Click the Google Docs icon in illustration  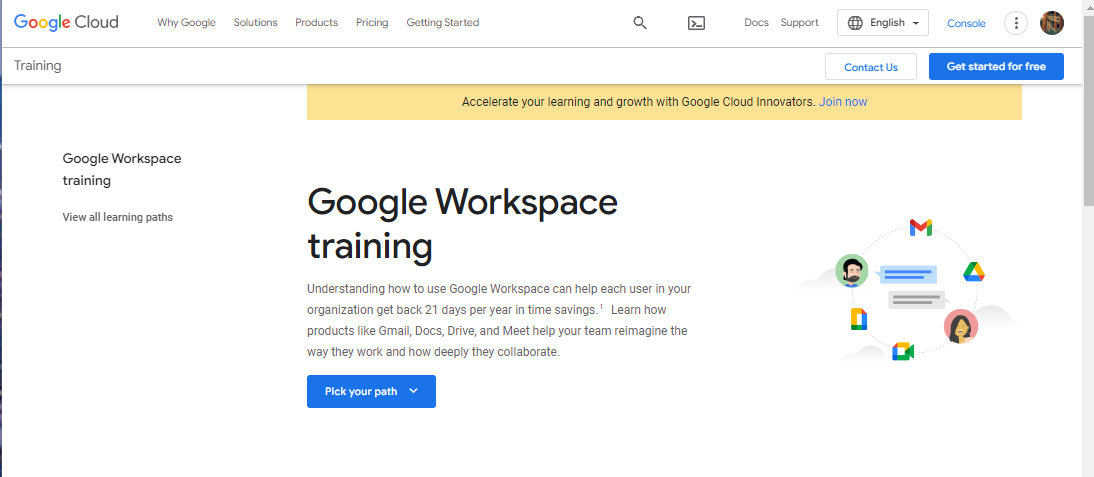[859, 319]
